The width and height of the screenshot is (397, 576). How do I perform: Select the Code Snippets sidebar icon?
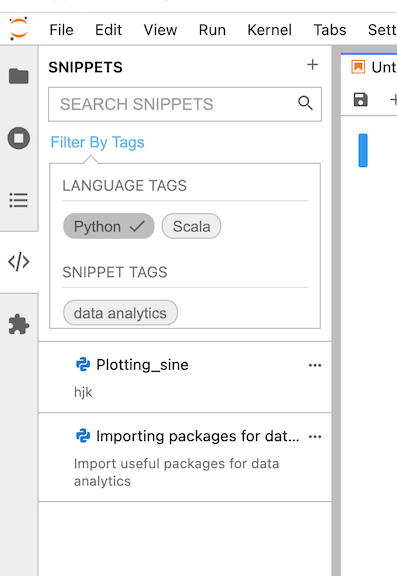click(19, 262)
